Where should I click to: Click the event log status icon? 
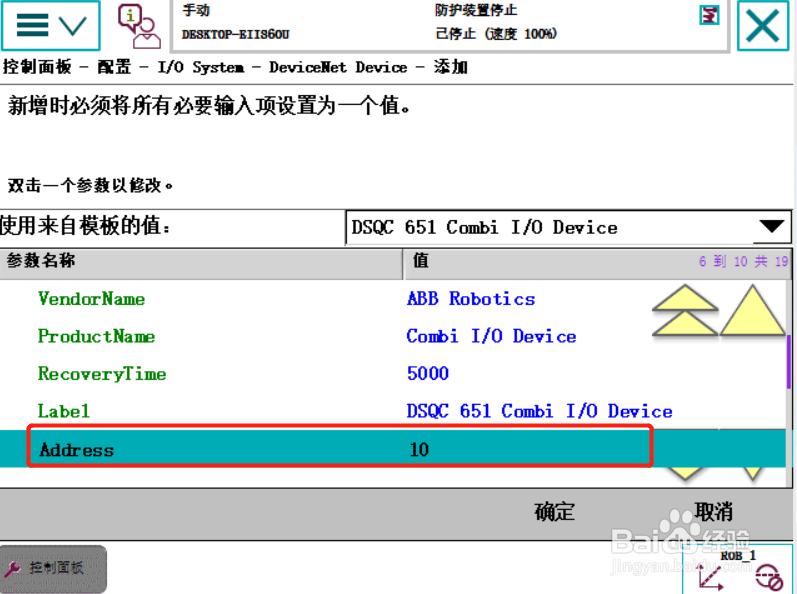click(709, 15)
